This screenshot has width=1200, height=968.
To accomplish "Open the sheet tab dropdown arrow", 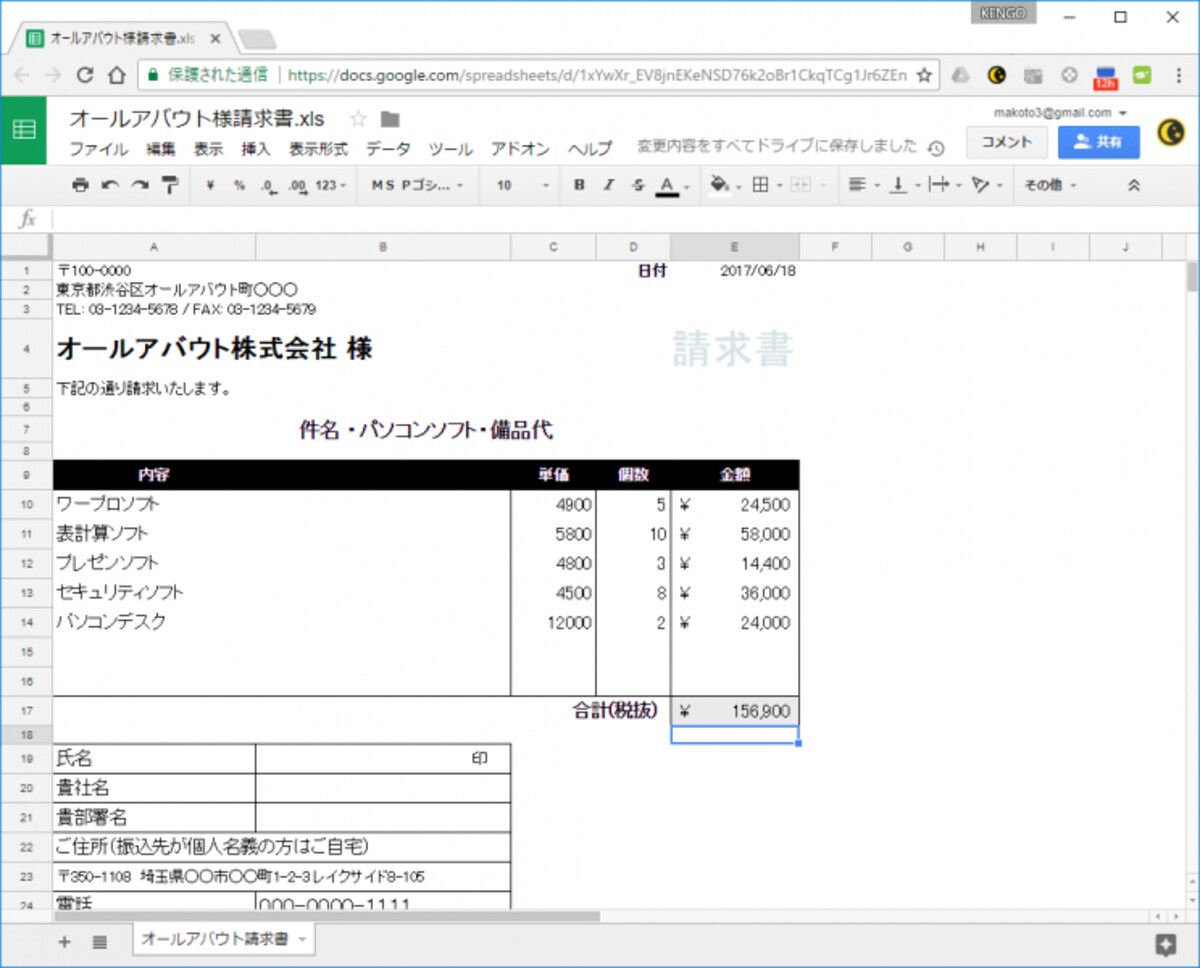I will click(x=302, y=941).
